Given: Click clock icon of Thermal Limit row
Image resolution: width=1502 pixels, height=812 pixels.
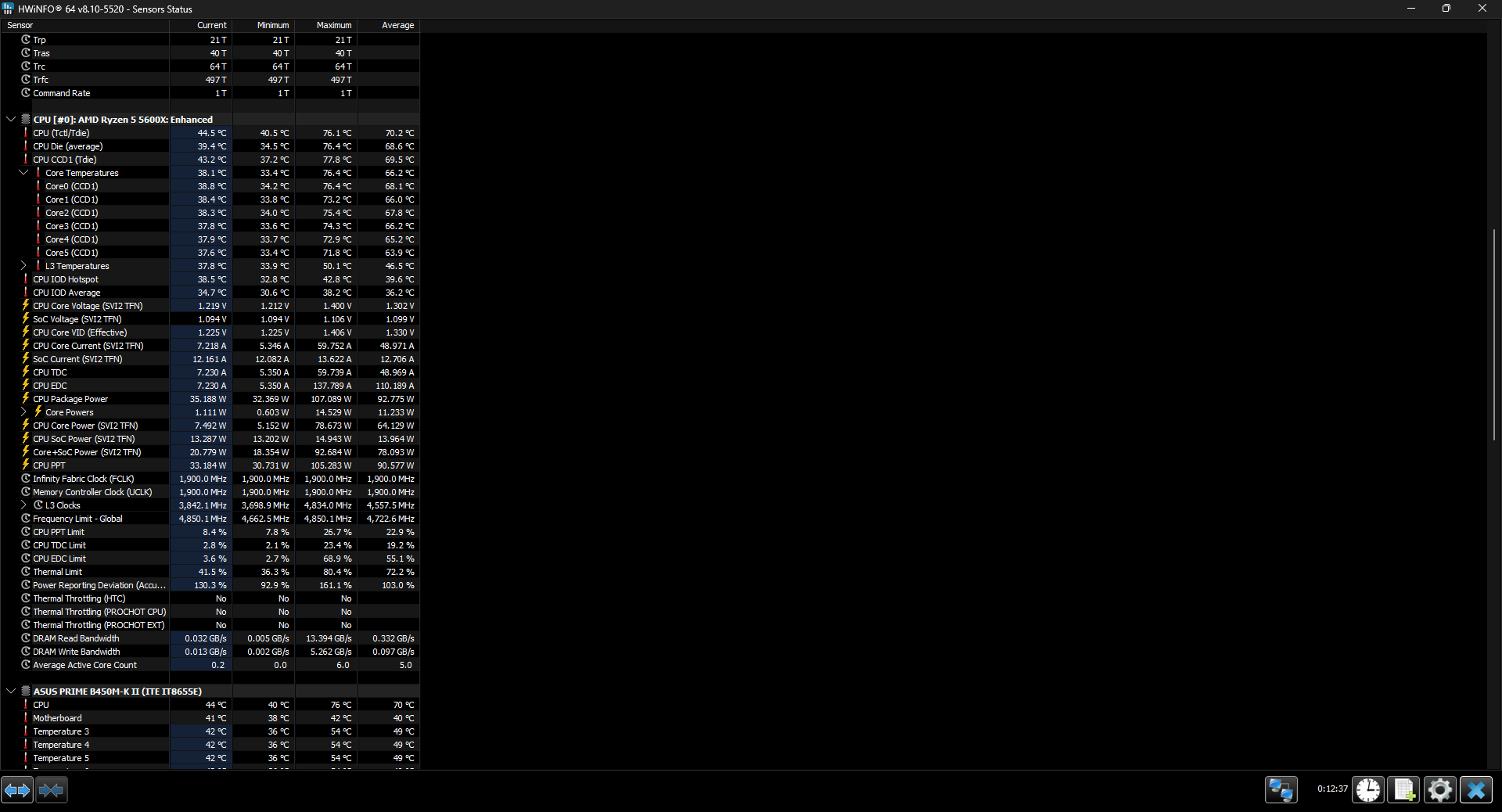Looking at the screenshot, I should (x=26, y=572).
